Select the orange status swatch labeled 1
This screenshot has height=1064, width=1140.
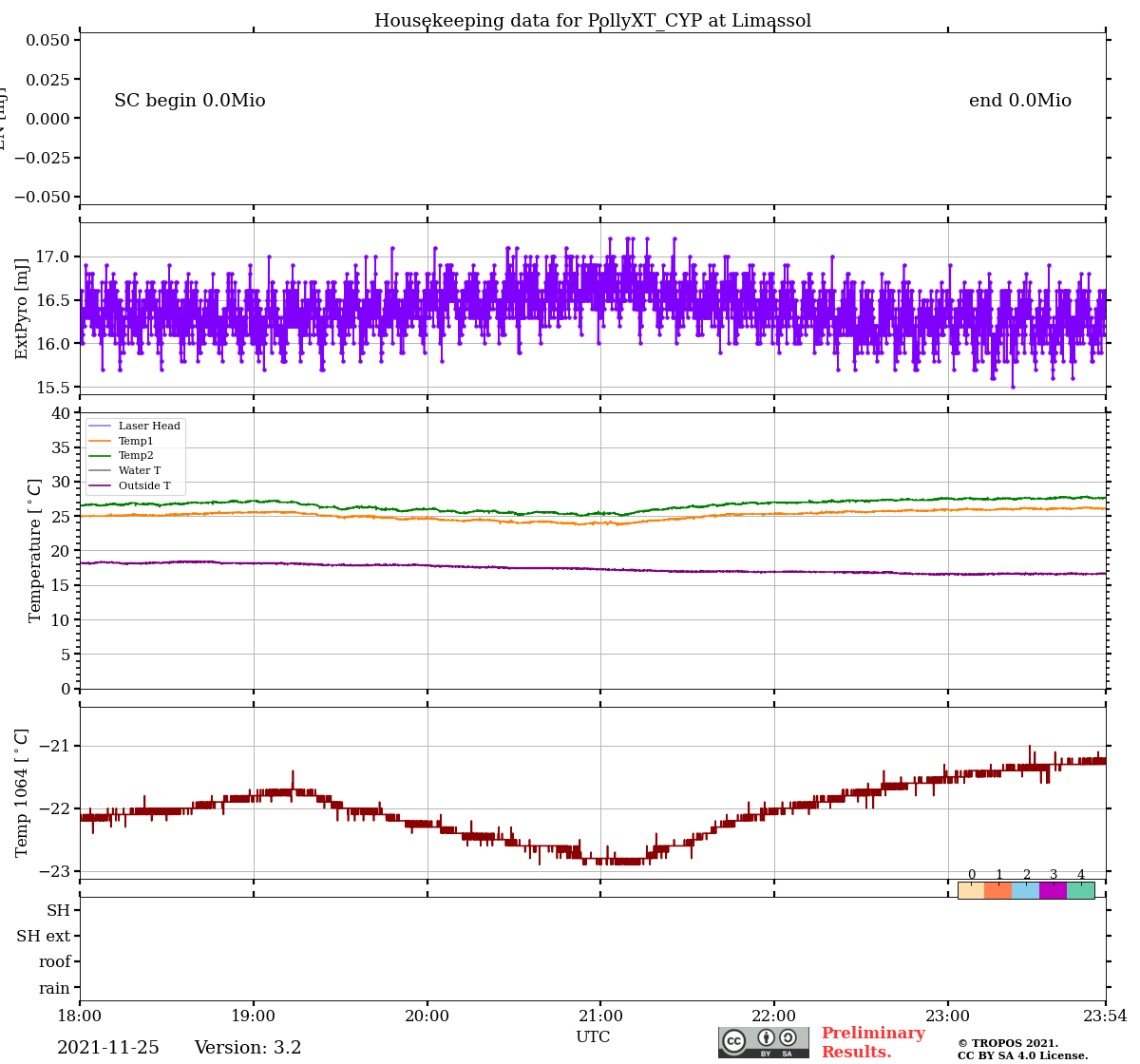(x=998, y=890)
